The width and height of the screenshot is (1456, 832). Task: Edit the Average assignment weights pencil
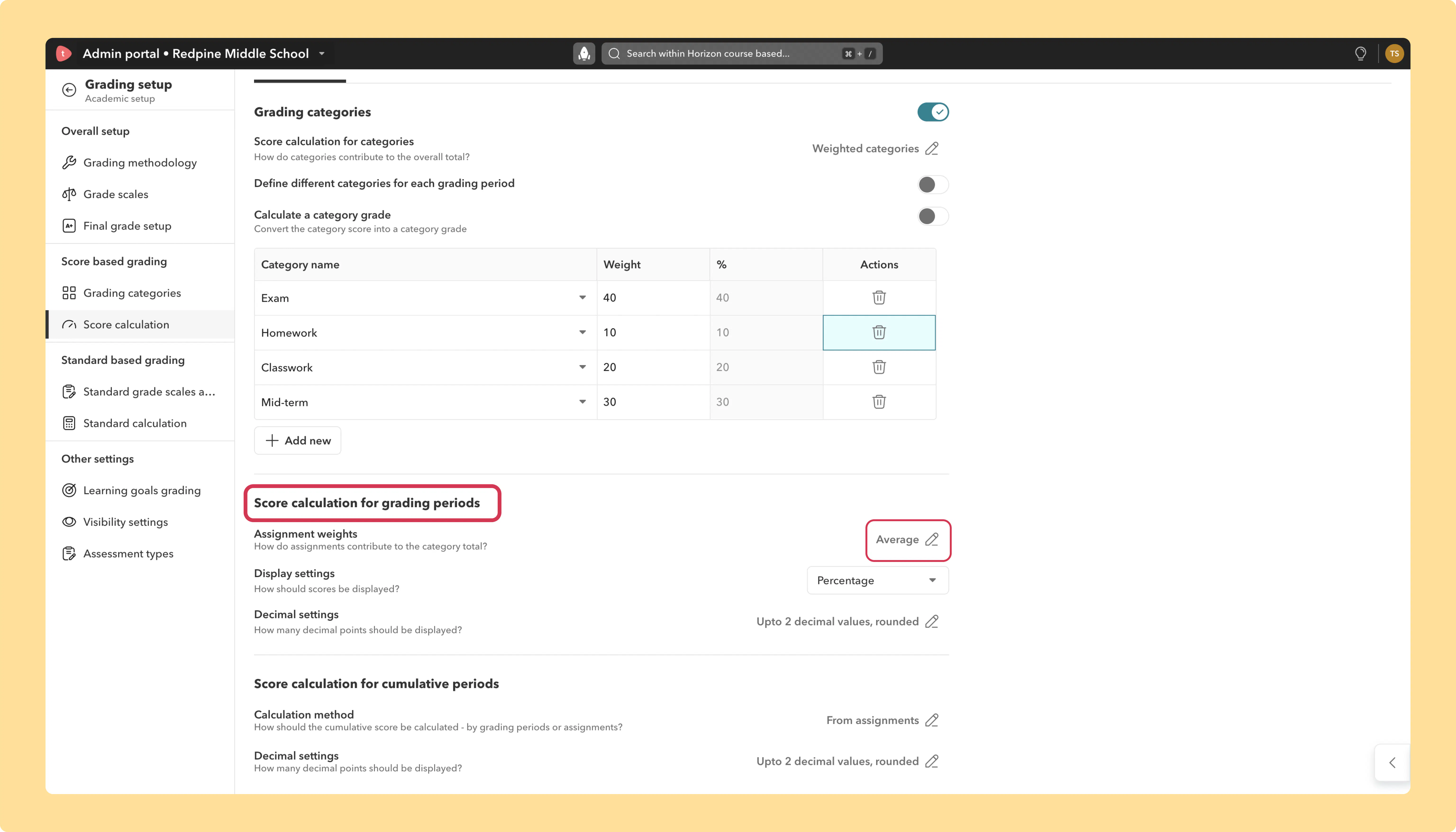pos(932,539)
